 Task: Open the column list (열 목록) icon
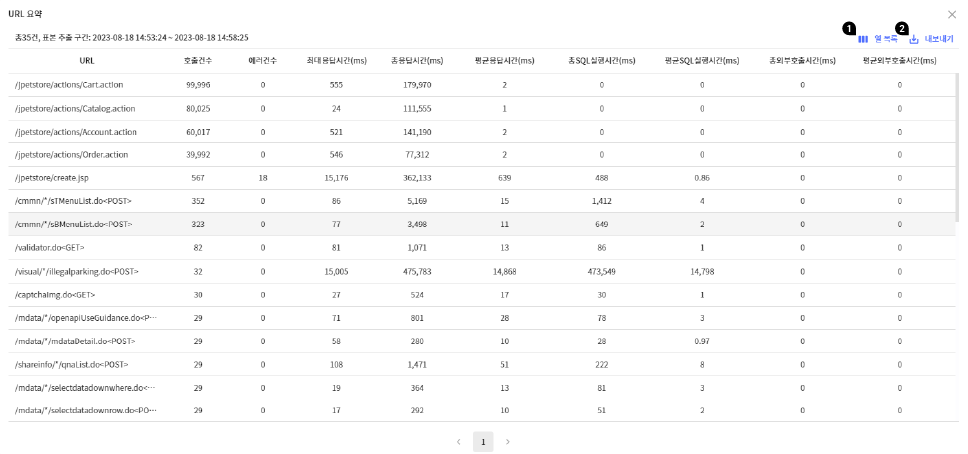(863, 39)
